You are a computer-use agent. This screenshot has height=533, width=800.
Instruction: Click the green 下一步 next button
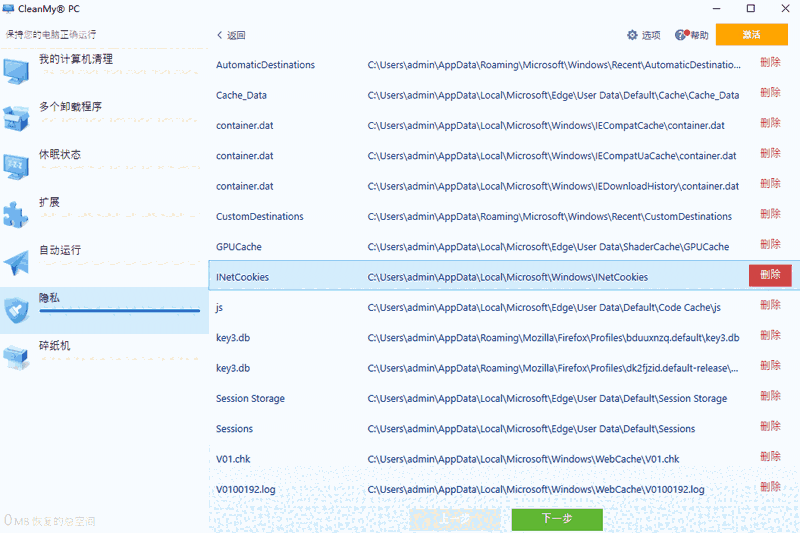[557, 519]
